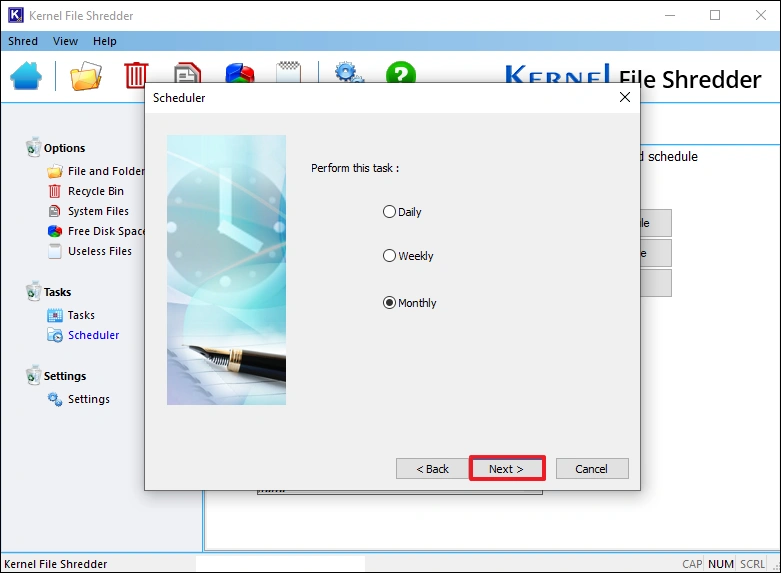Go back with the Back button

432,469
